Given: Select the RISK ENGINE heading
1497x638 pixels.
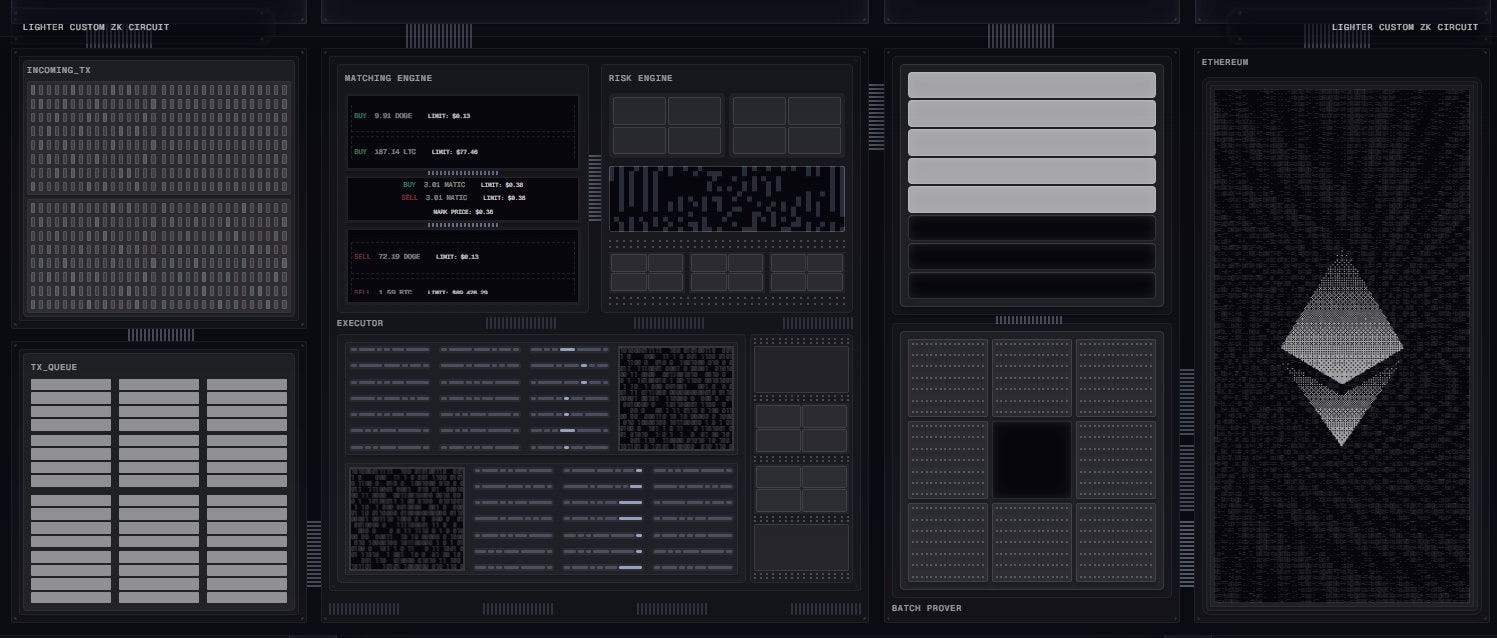Looking at the screenshot, I should [641, 78].
